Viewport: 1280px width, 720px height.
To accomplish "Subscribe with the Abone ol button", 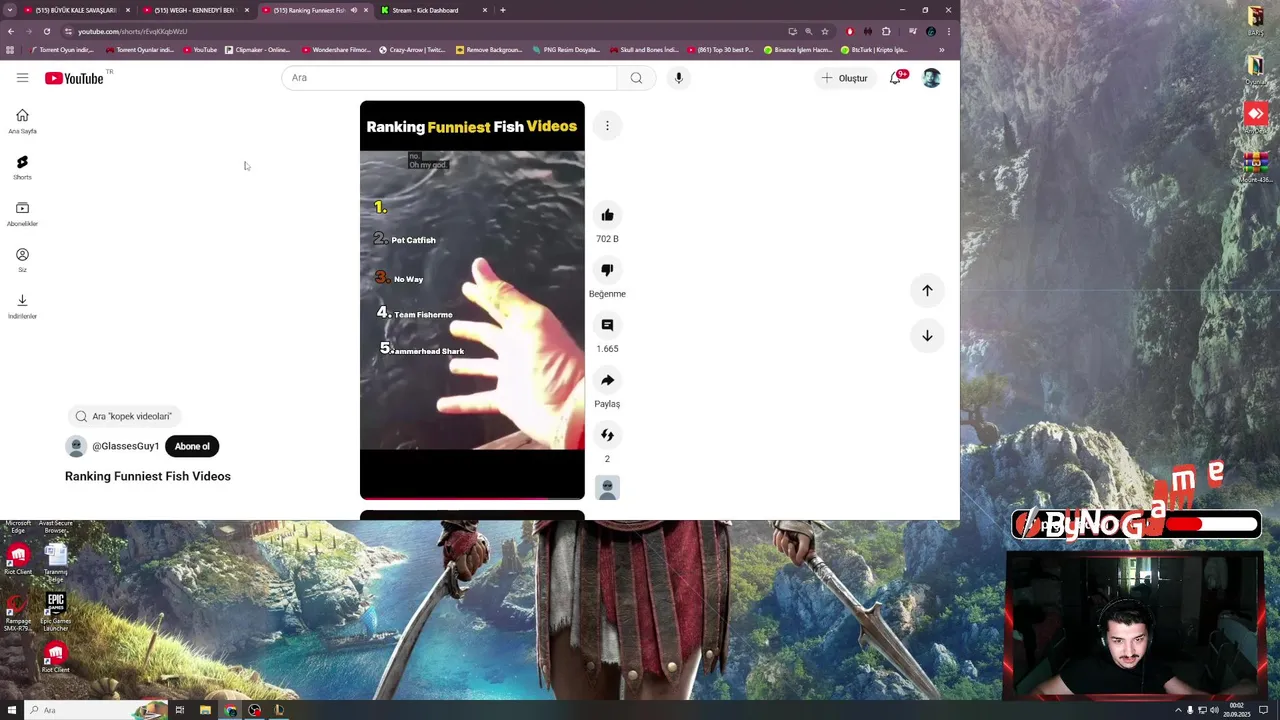I will pos(192,446).
